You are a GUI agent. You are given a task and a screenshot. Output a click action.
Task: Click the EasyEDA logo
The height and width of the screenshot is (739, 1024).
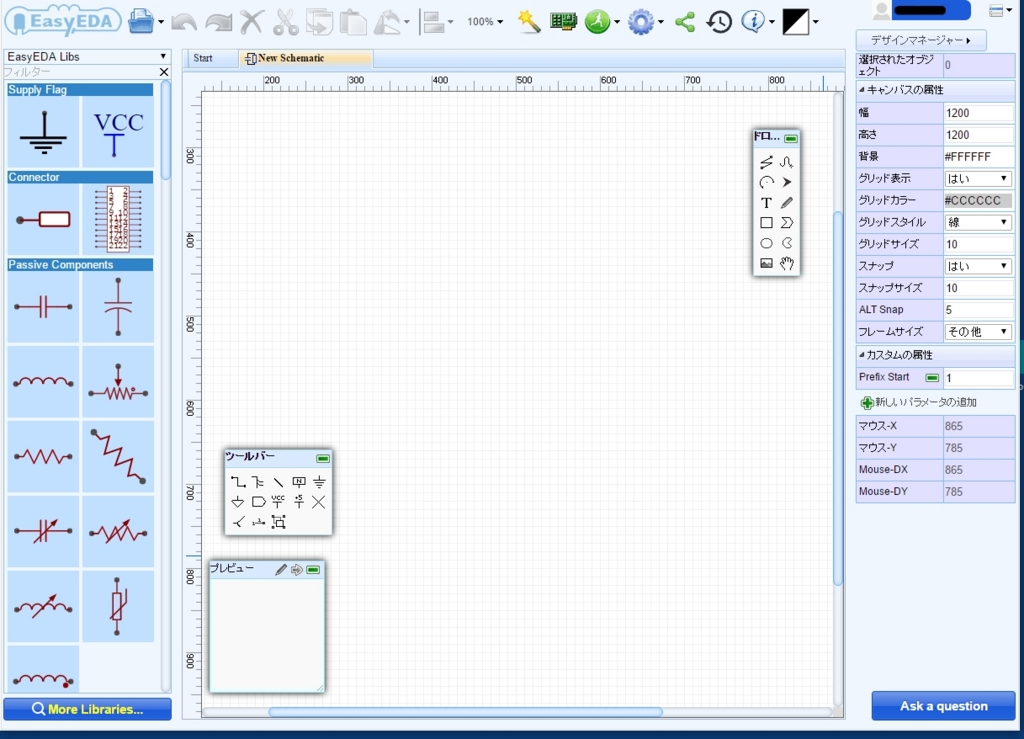(63, 21)
